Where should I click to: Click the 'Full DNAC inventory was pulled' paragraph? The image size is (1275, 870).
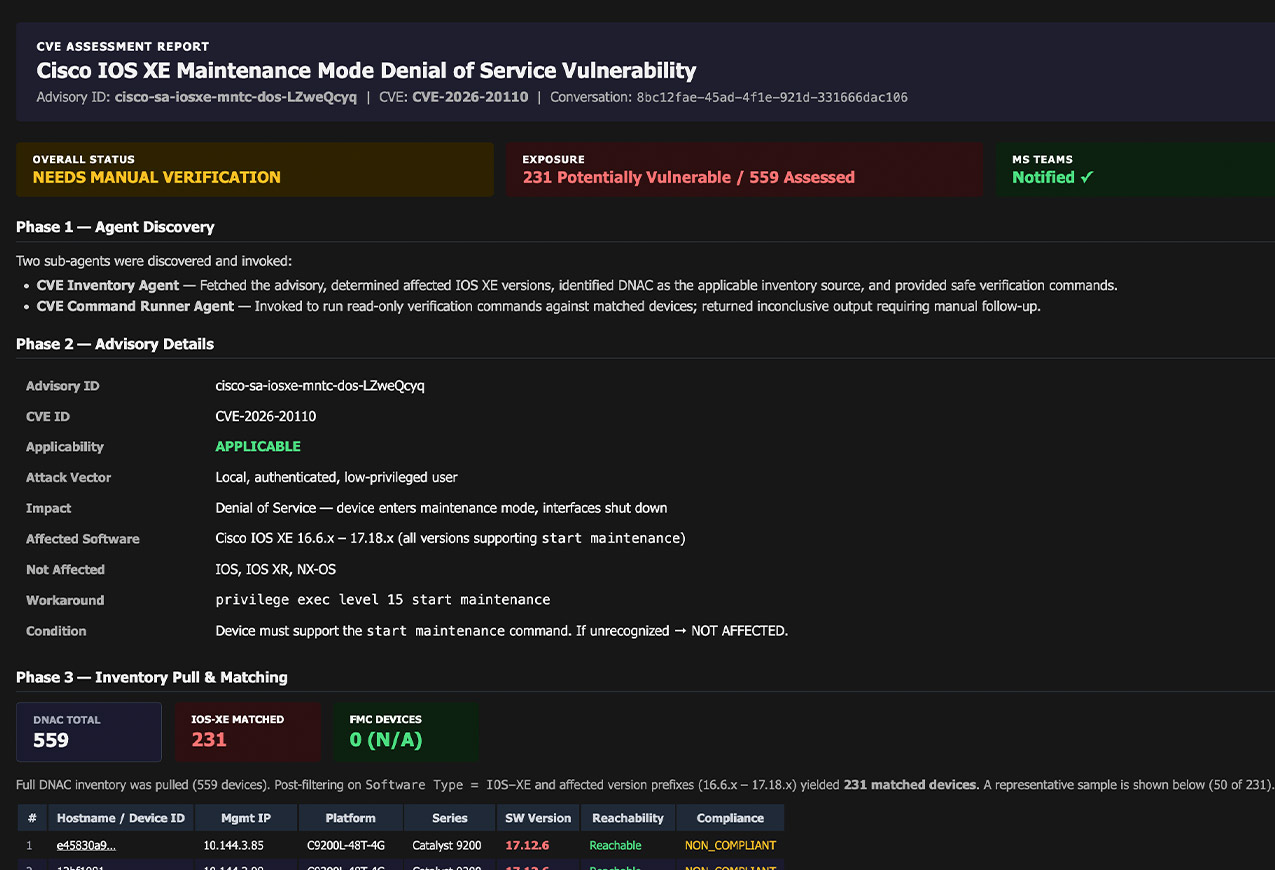click(x=645, y=785)
